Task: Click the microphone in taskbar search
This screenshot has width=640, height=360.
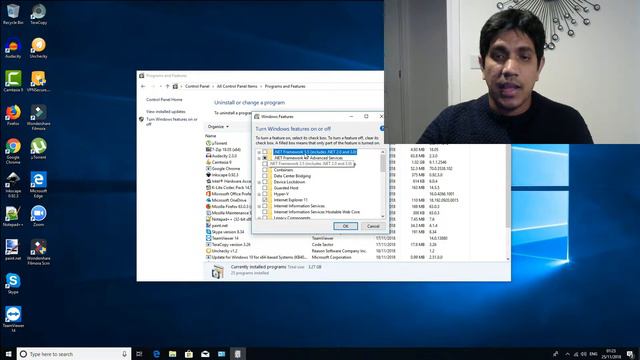Action: pyautogui.click(x=124, y=354)
